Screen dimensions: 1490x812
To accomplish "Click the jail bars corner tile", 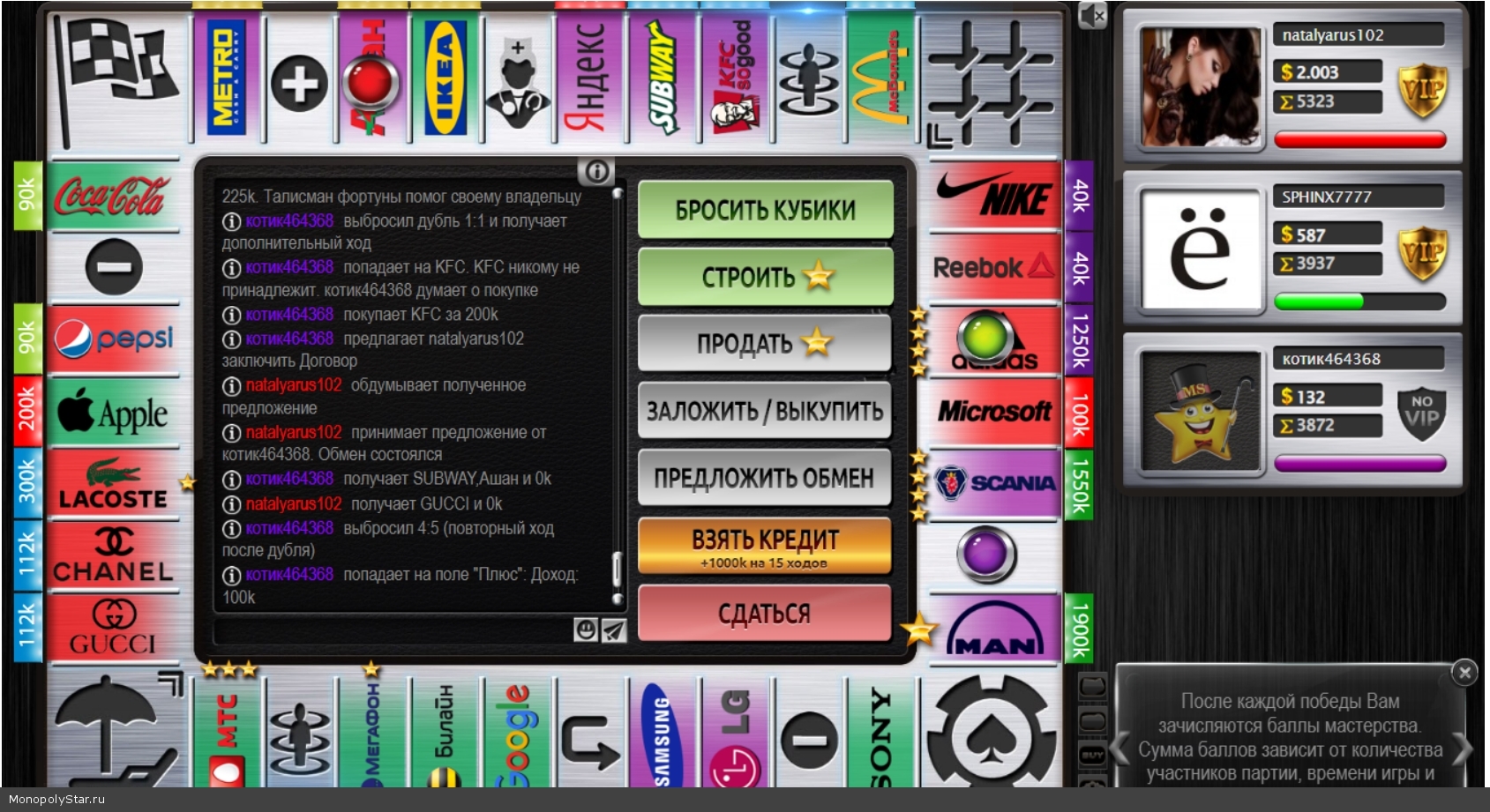I will click(992, 81).
